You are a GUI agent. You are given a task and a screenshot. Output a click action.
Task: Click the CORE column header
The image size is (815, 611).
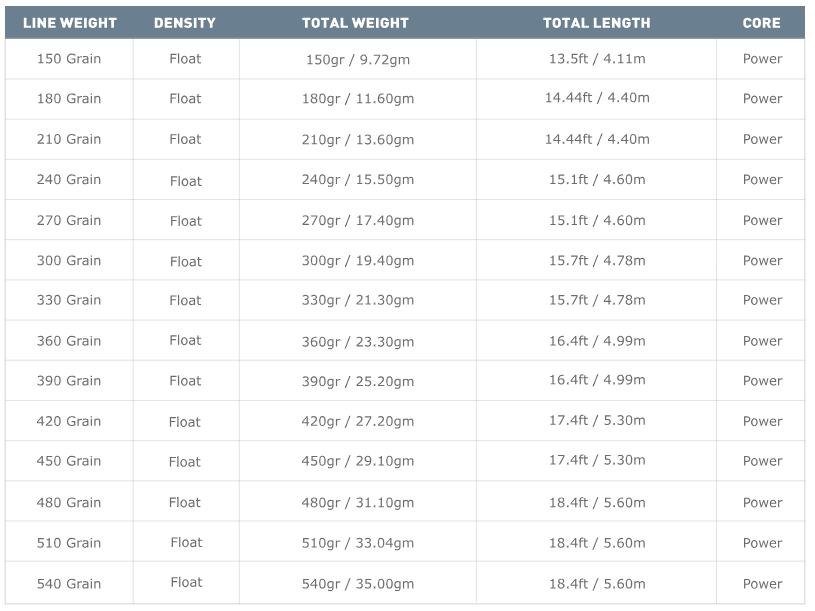pyautogui.click(x=761, y=23)
